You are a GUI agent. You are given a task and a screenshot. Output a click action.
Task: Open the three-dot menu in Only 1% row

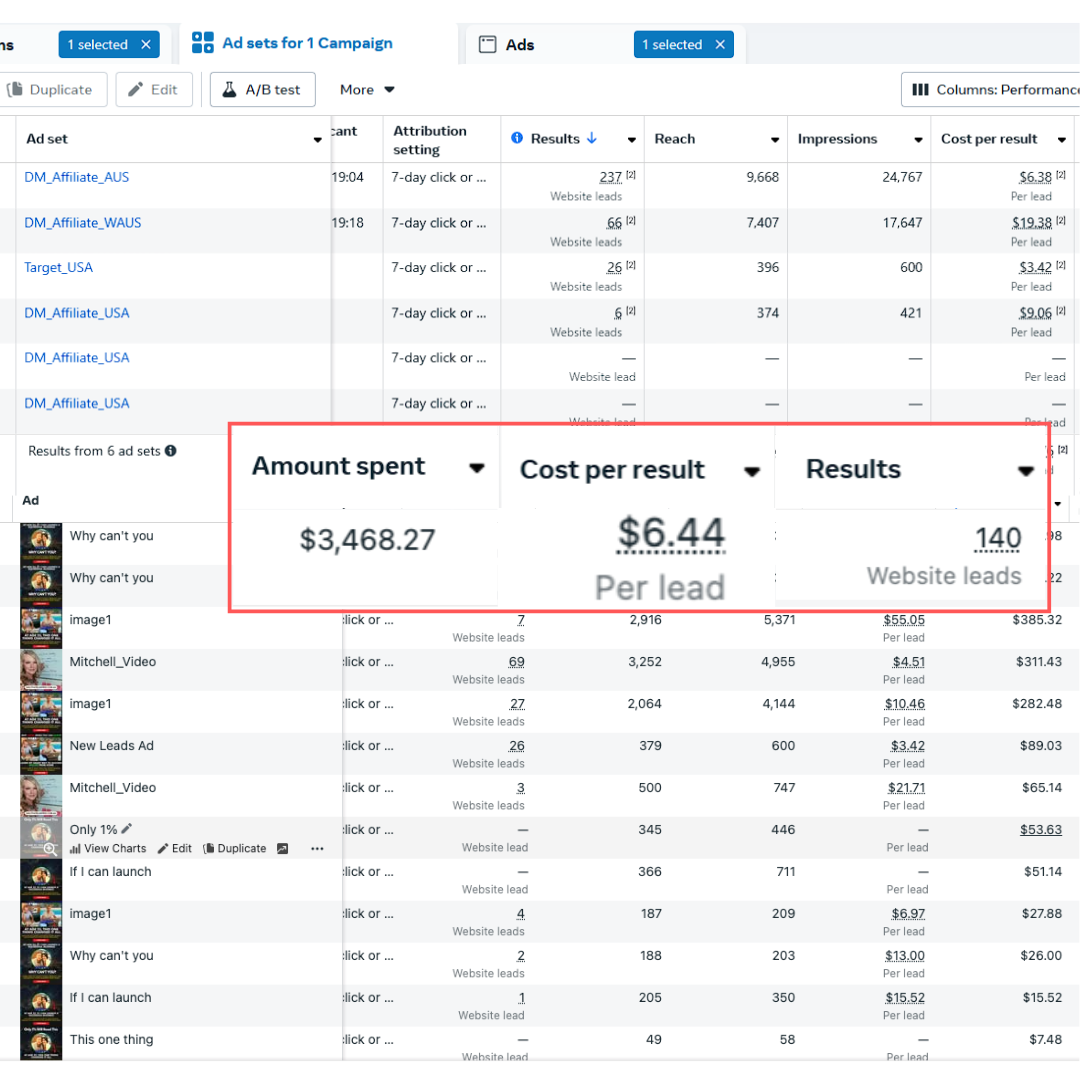coord(317,848)
